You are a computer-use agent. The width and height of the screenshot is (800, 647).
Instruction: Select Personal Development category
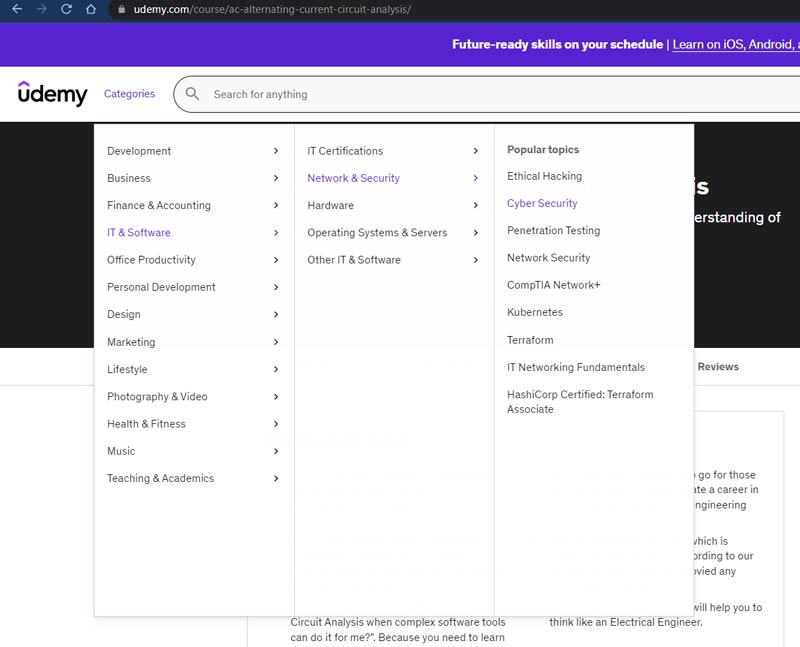point(161,287)
